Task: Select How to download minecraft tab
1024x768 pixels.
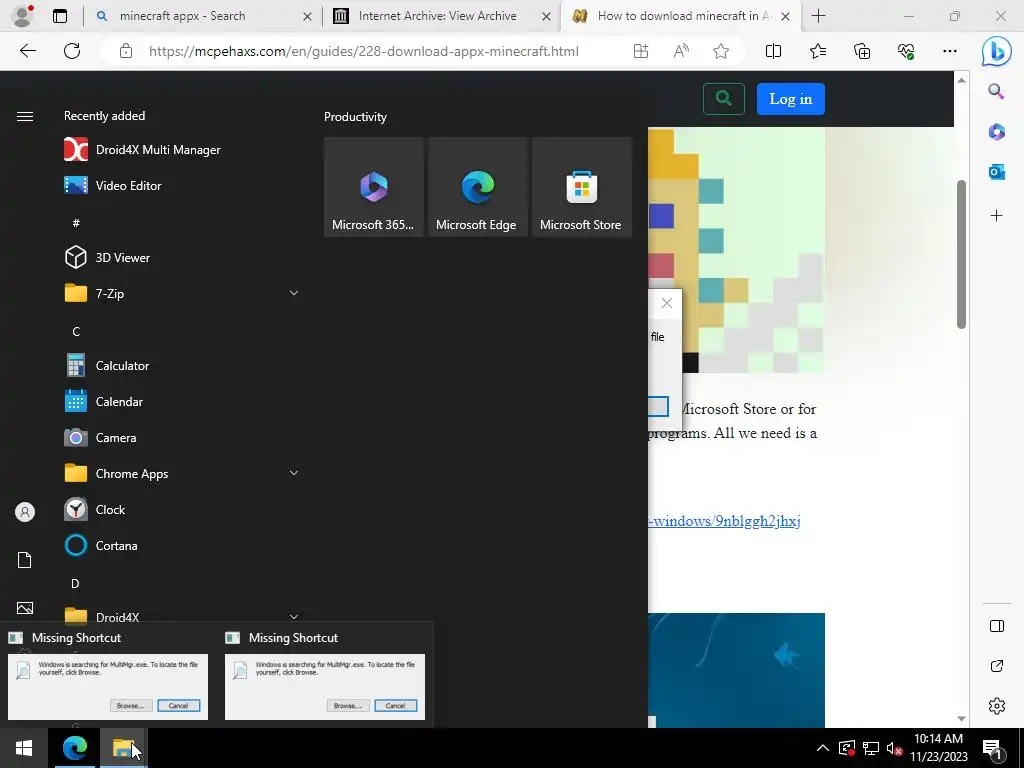Action: pos(681,16)
